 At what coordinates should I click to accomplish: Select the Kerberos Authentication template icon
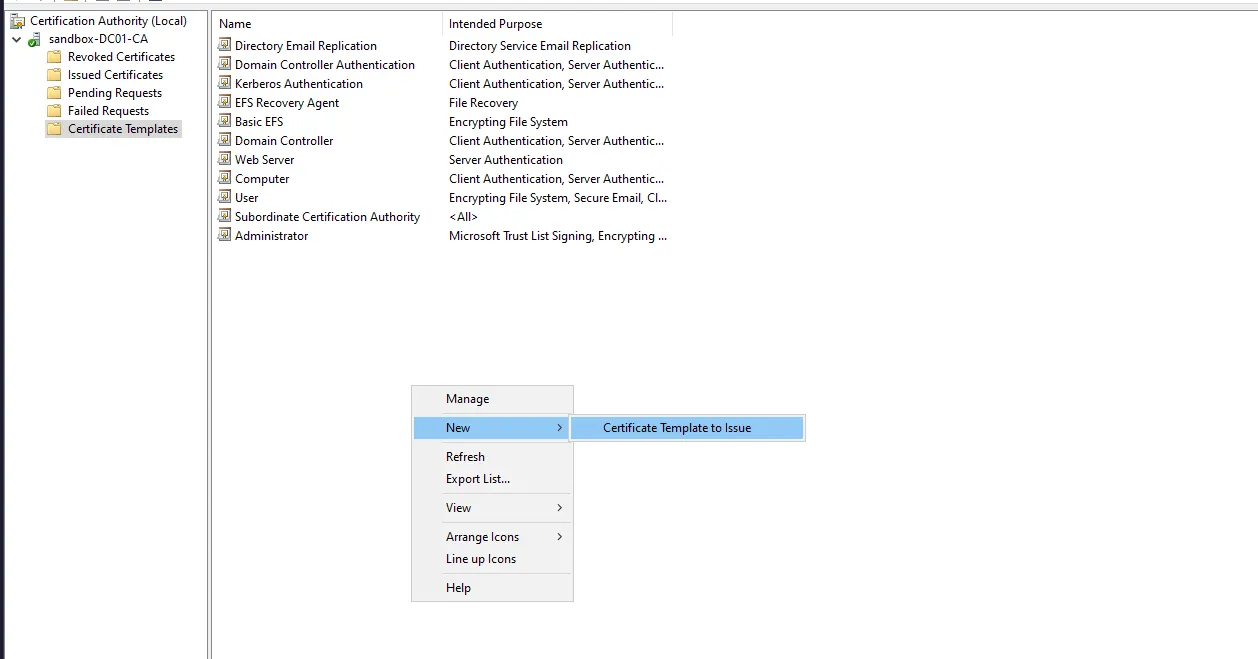[x=225, y=84]
